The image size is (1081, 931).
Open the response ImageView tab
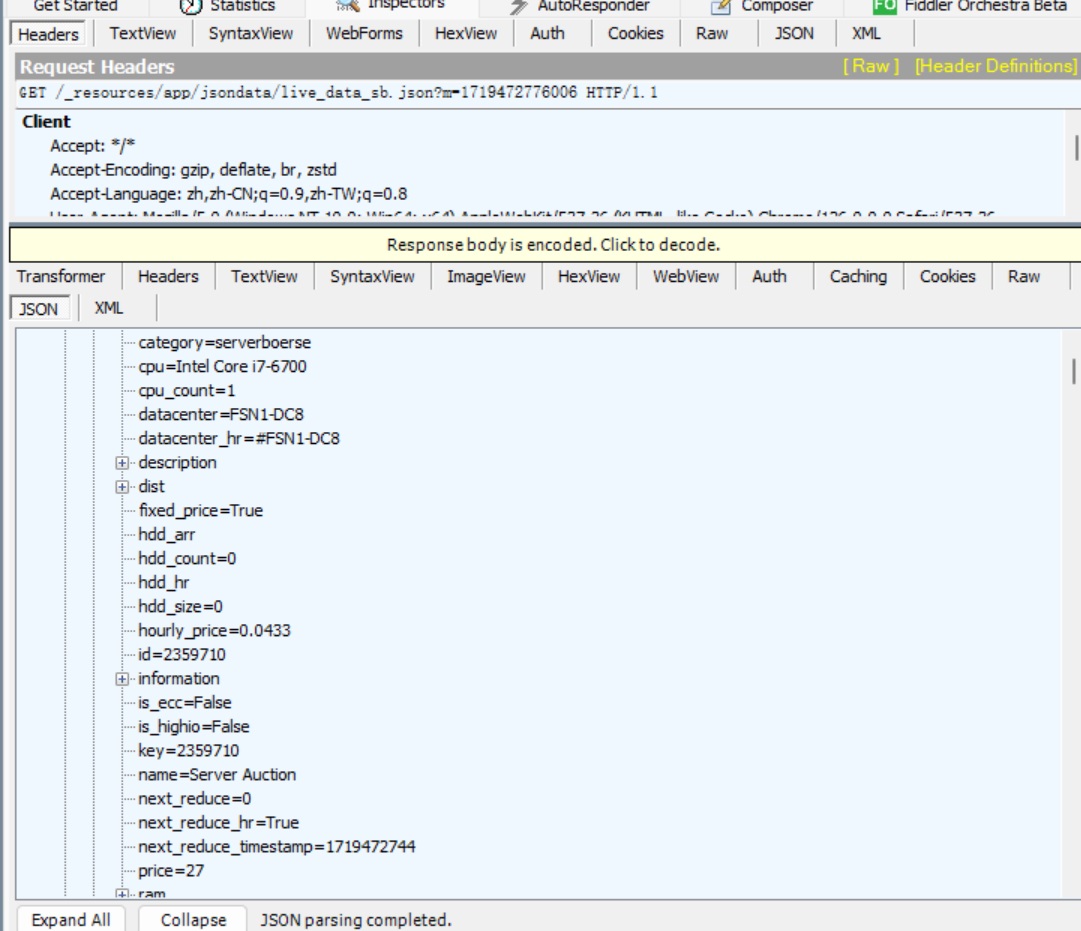tap(486, 277)
